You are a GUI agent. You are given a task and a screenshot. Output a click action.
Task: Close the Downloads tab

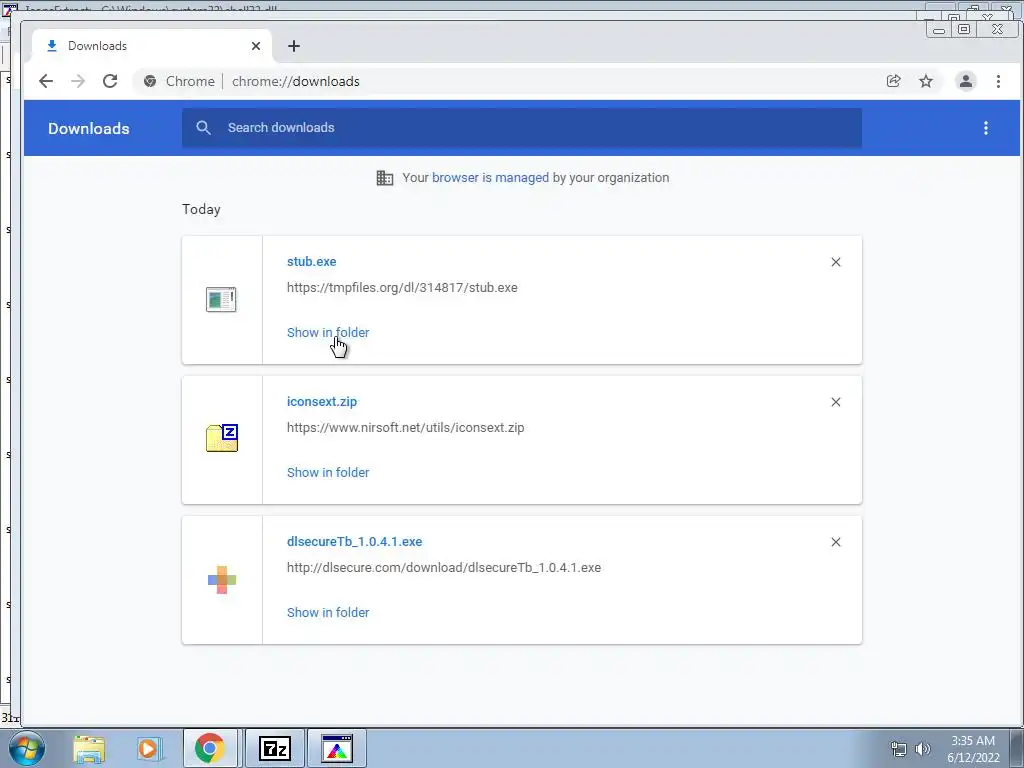[256, 46]
